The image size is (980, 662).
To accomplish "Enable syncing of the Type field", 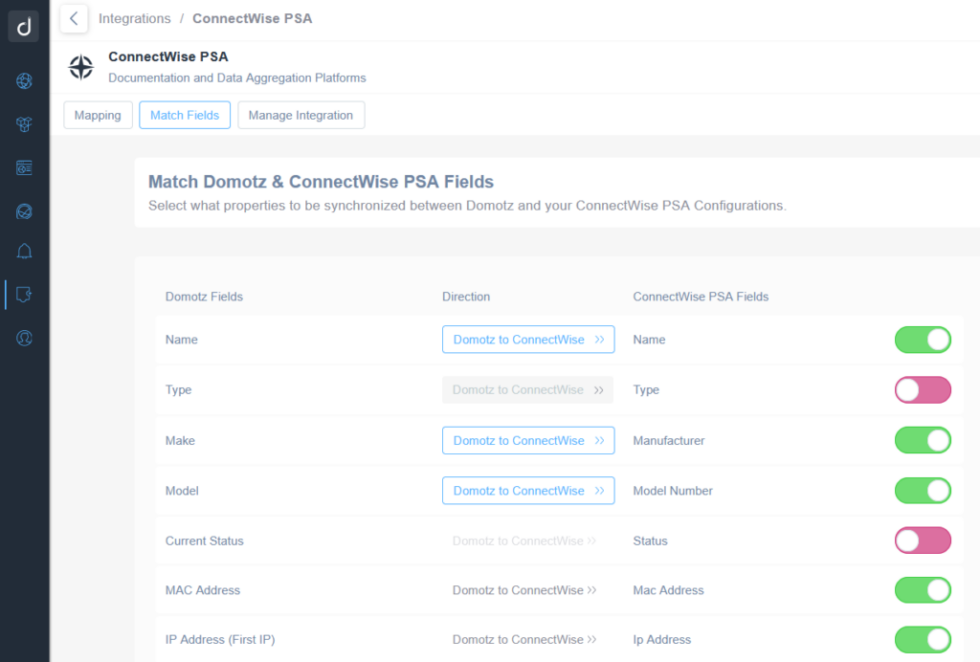I will 922,390.
